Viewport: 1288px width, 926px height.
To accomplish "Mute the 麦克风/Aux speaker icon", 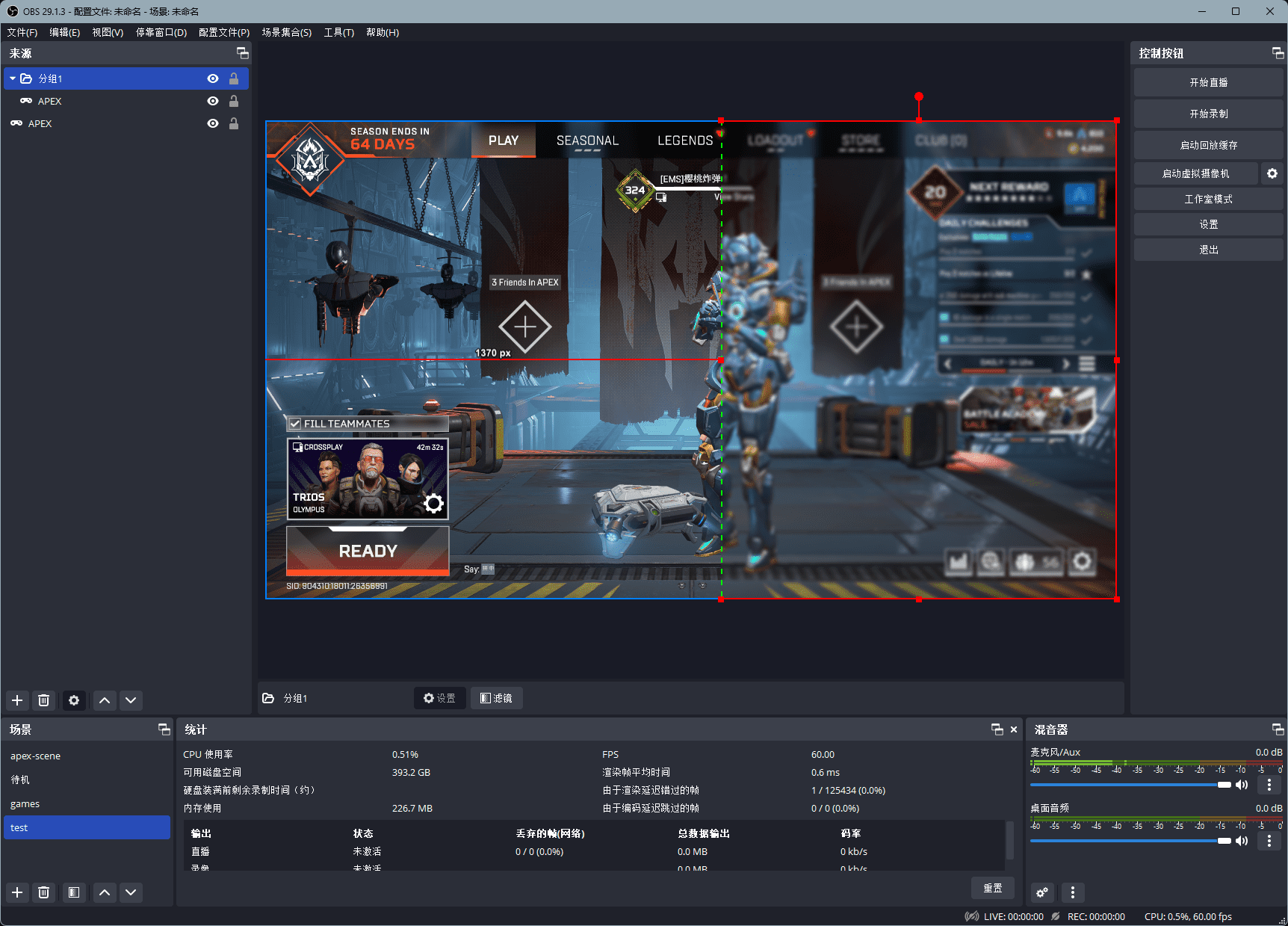I will 1242,785.
